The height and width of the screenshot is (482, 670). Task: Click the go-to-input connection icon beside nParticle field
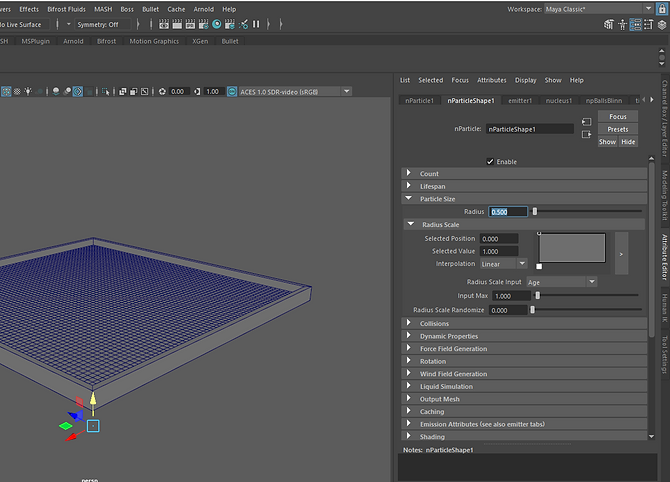pyautogui.click(x=586, y=122)
